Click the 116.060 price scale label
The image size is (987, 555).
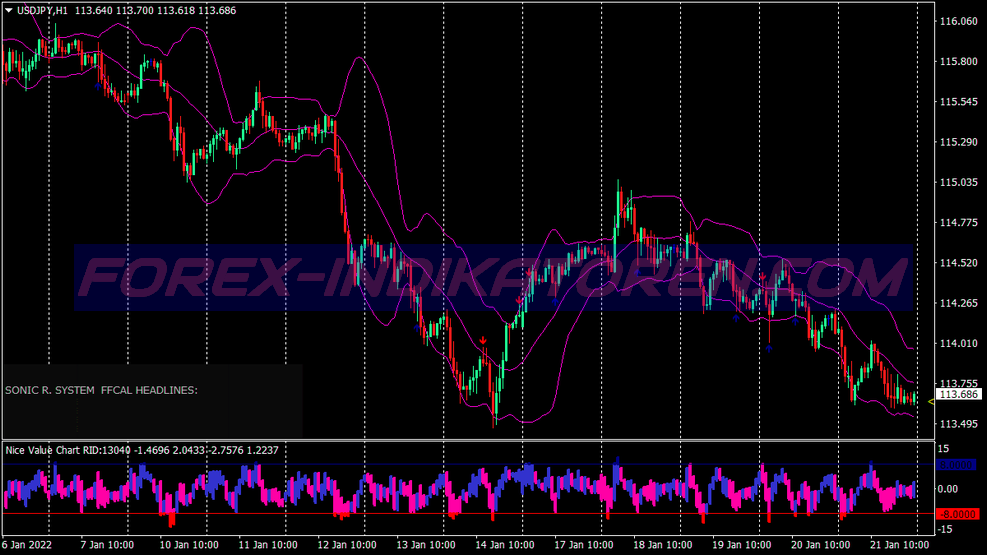pos(957,21)
